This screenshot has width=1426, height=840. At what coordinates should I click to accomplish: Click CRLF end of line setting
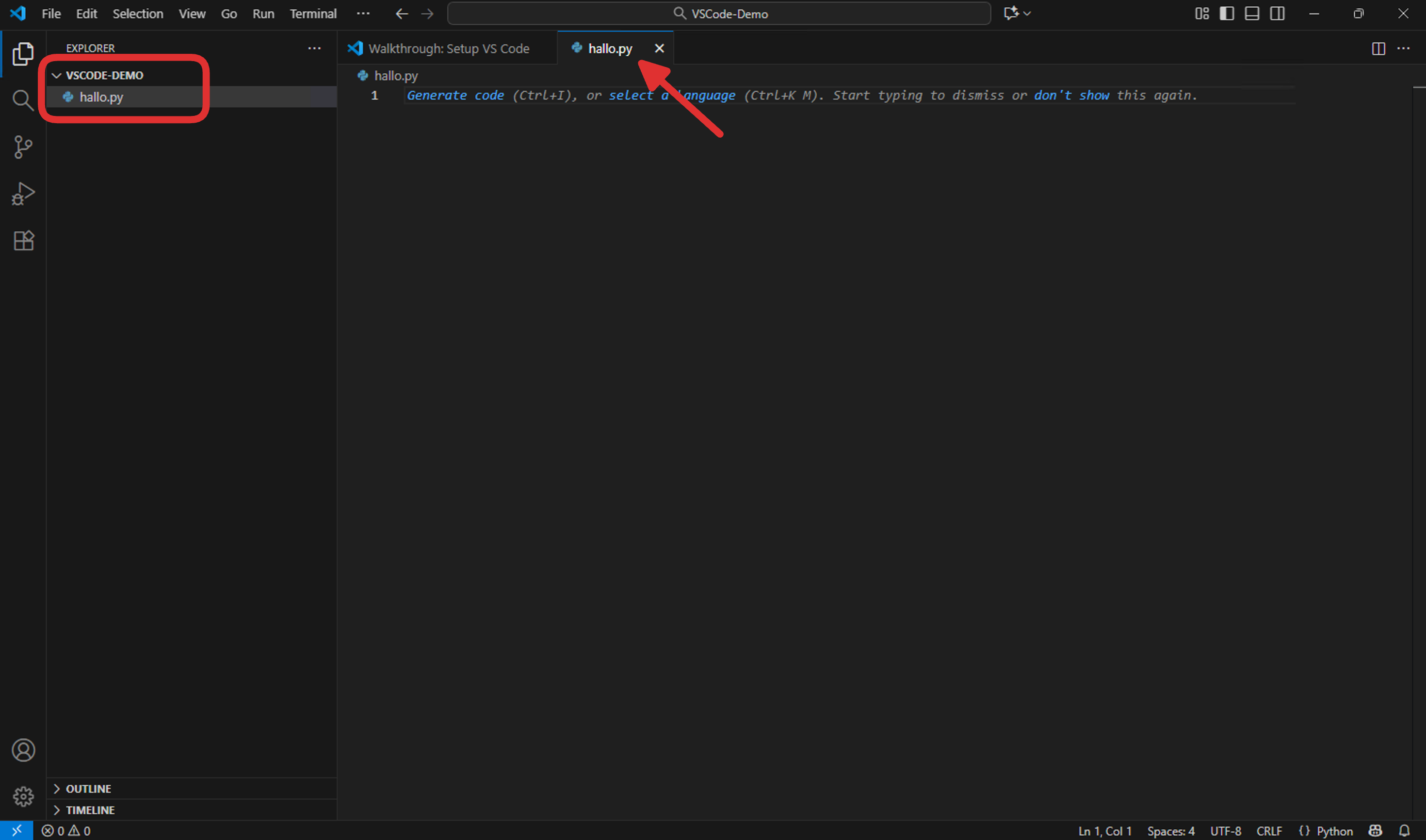(1269, 830)
